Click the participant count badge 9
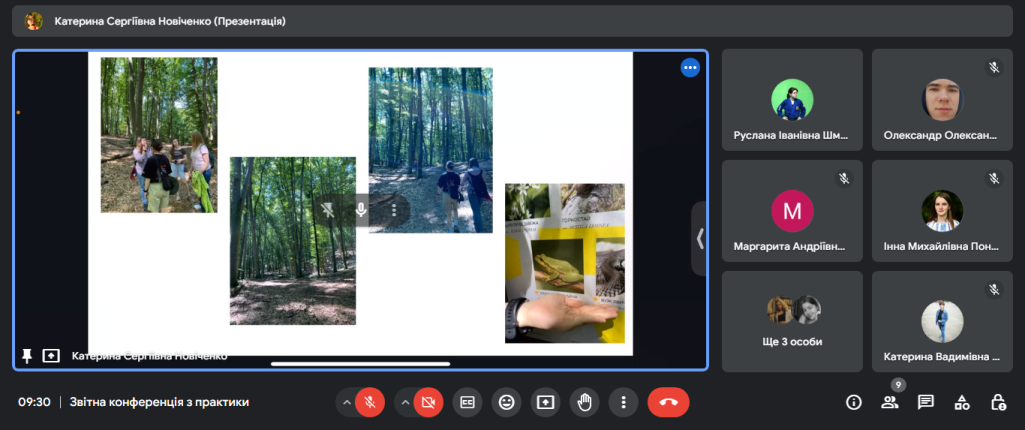 (x=899, y=385)
